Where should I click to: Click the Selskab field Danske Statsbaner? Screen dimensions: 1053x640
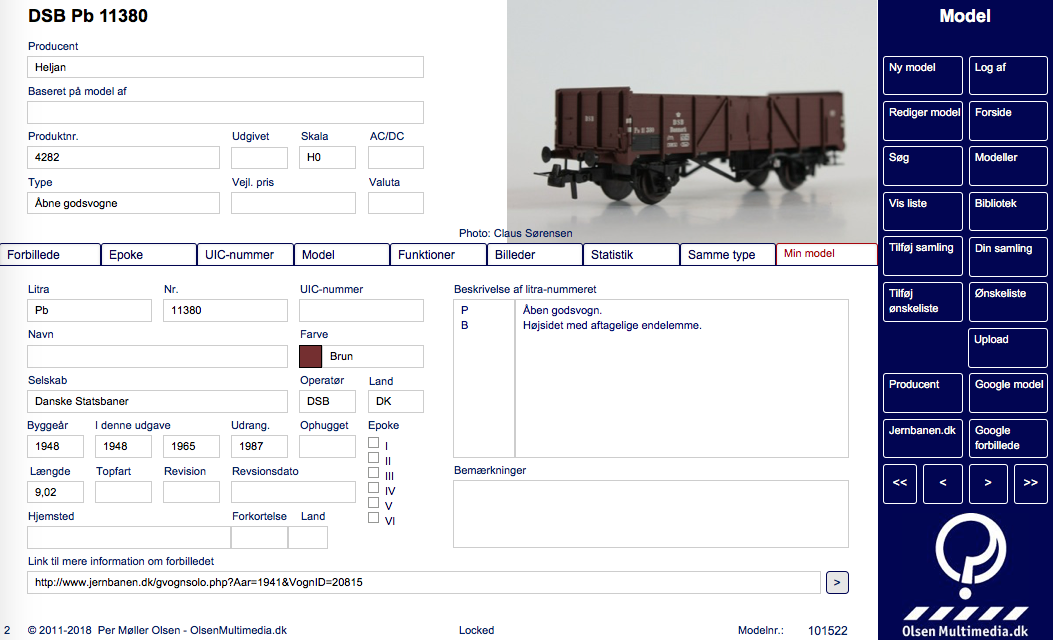coord(157,401)
